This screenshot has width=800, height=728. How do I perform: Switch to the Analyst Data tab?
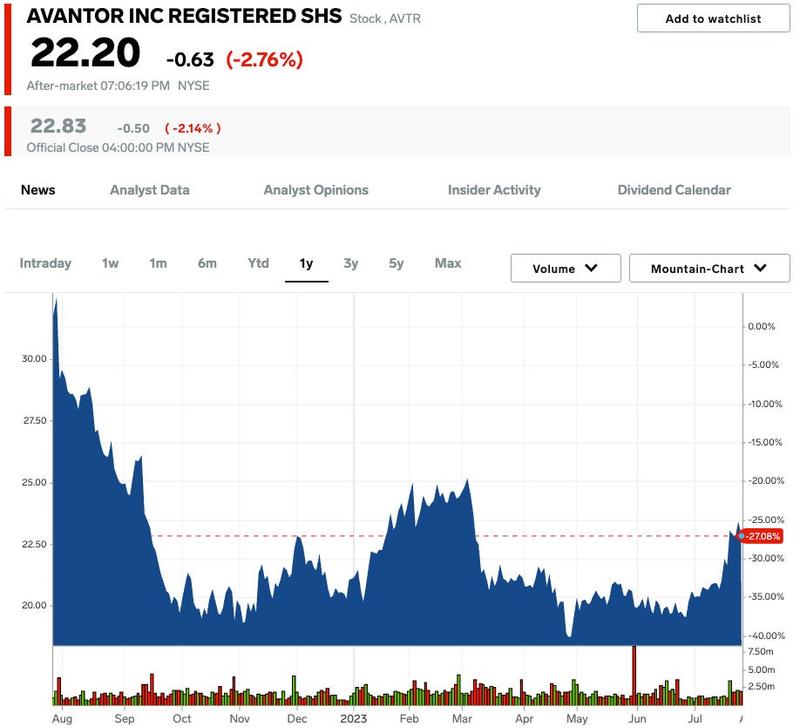point(149,190)
